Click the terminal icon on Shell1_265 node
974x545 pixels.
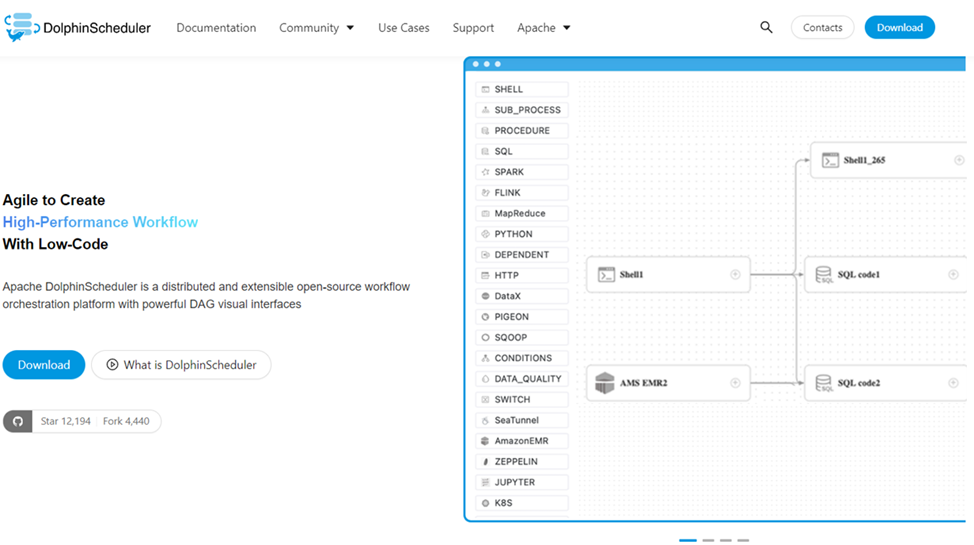click(x=830, y=160)
